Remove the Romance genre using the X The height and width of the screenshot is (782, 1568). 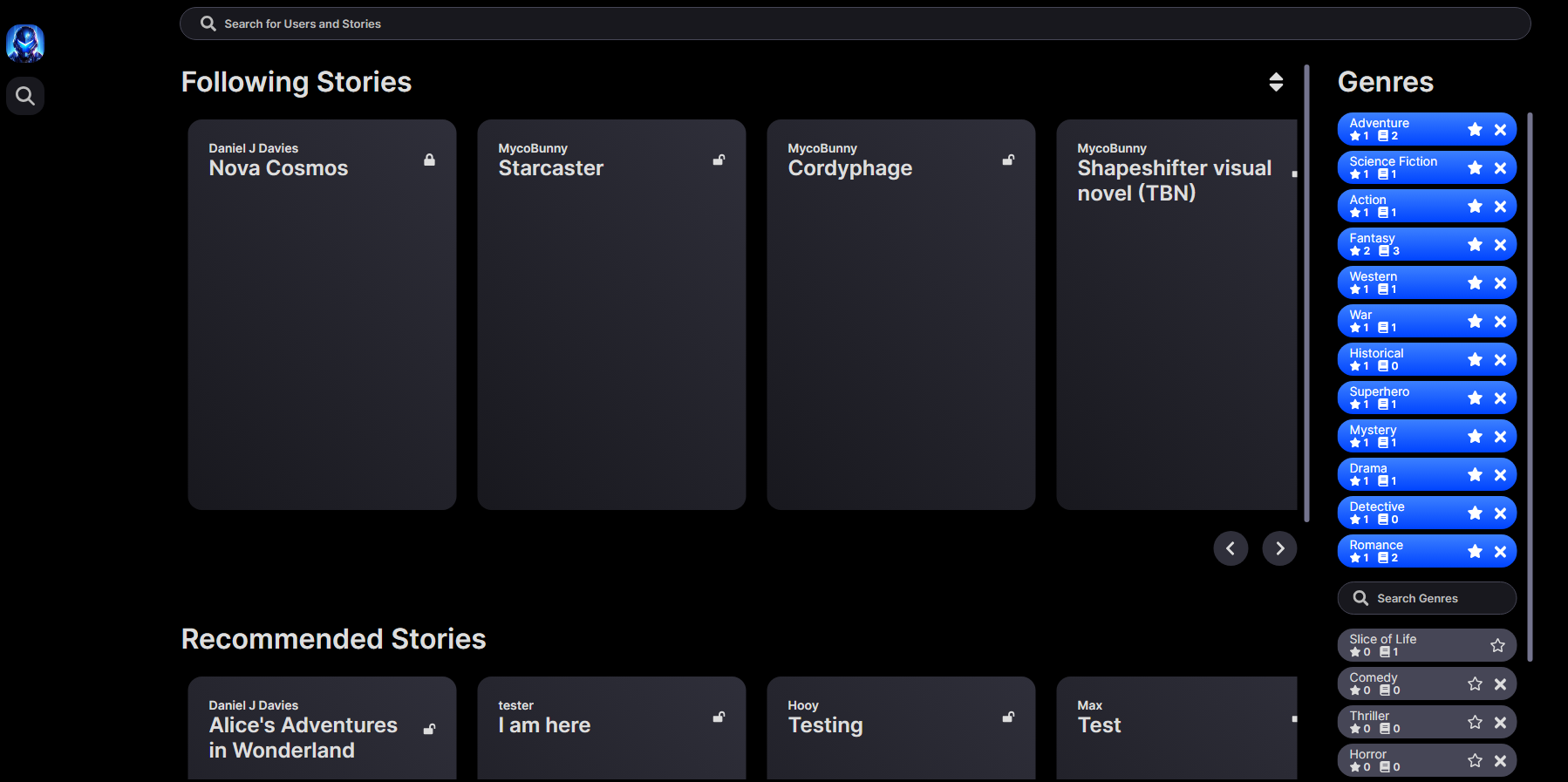1500,552
